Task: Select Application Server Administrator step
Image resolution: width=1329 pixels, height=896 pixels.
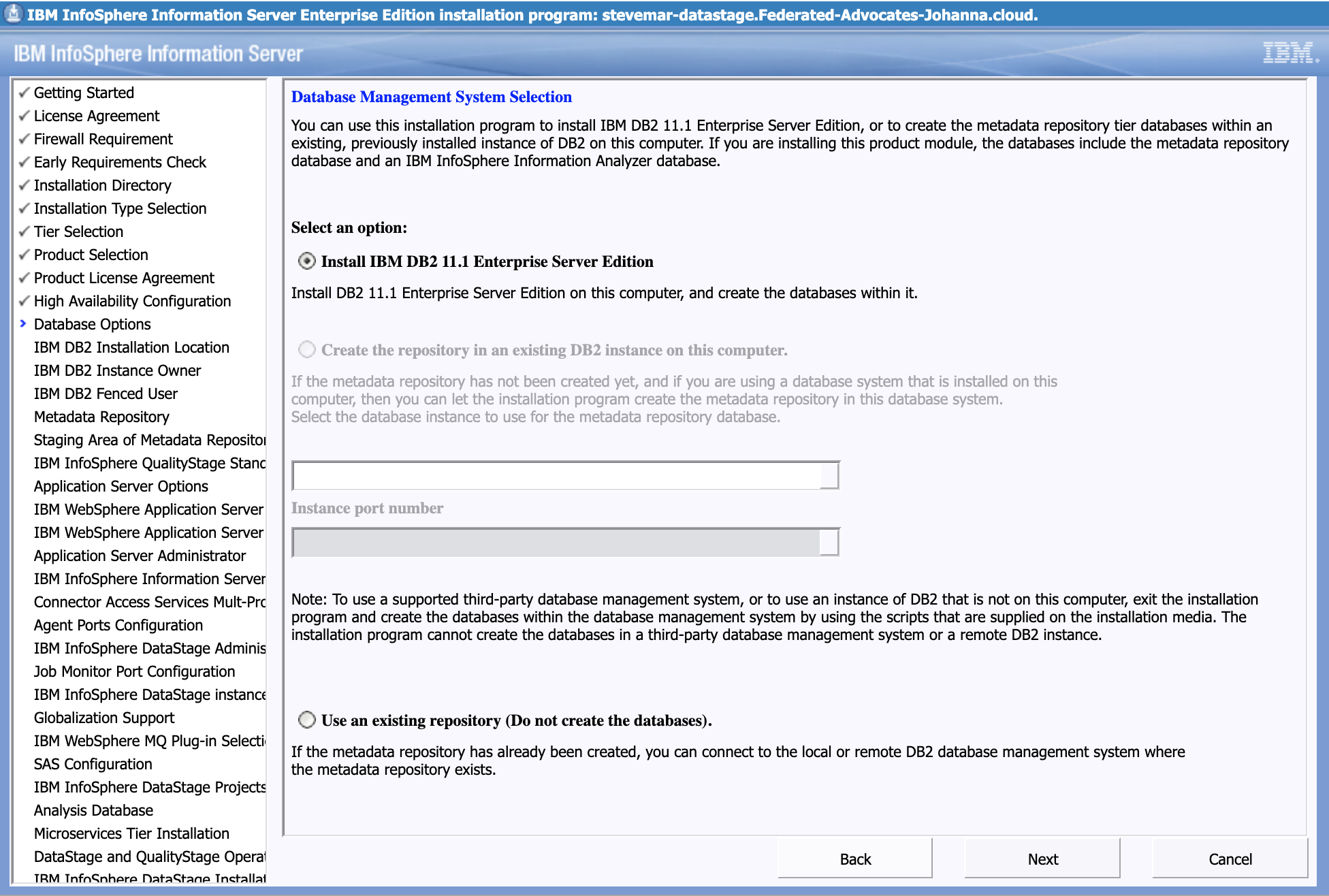Action: (140, 556)
